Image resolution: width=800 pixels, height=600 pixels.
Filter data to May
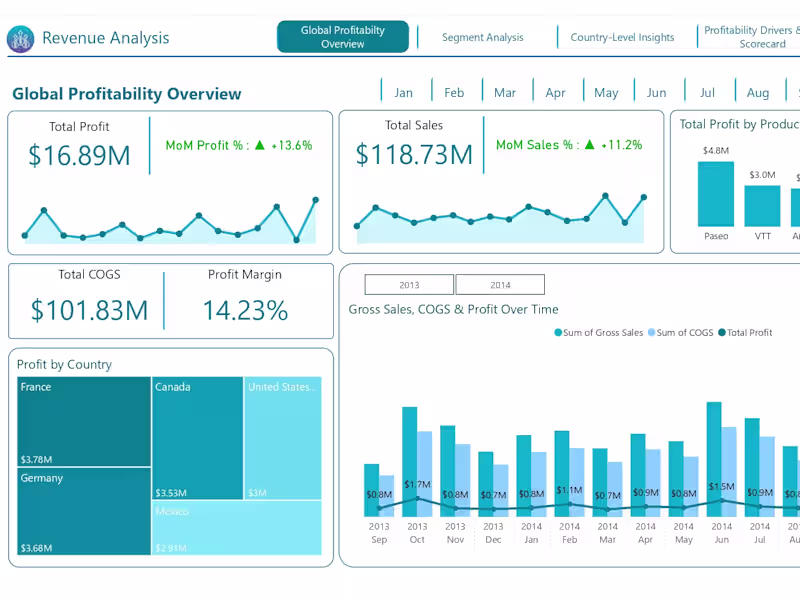tap(606, 91)
